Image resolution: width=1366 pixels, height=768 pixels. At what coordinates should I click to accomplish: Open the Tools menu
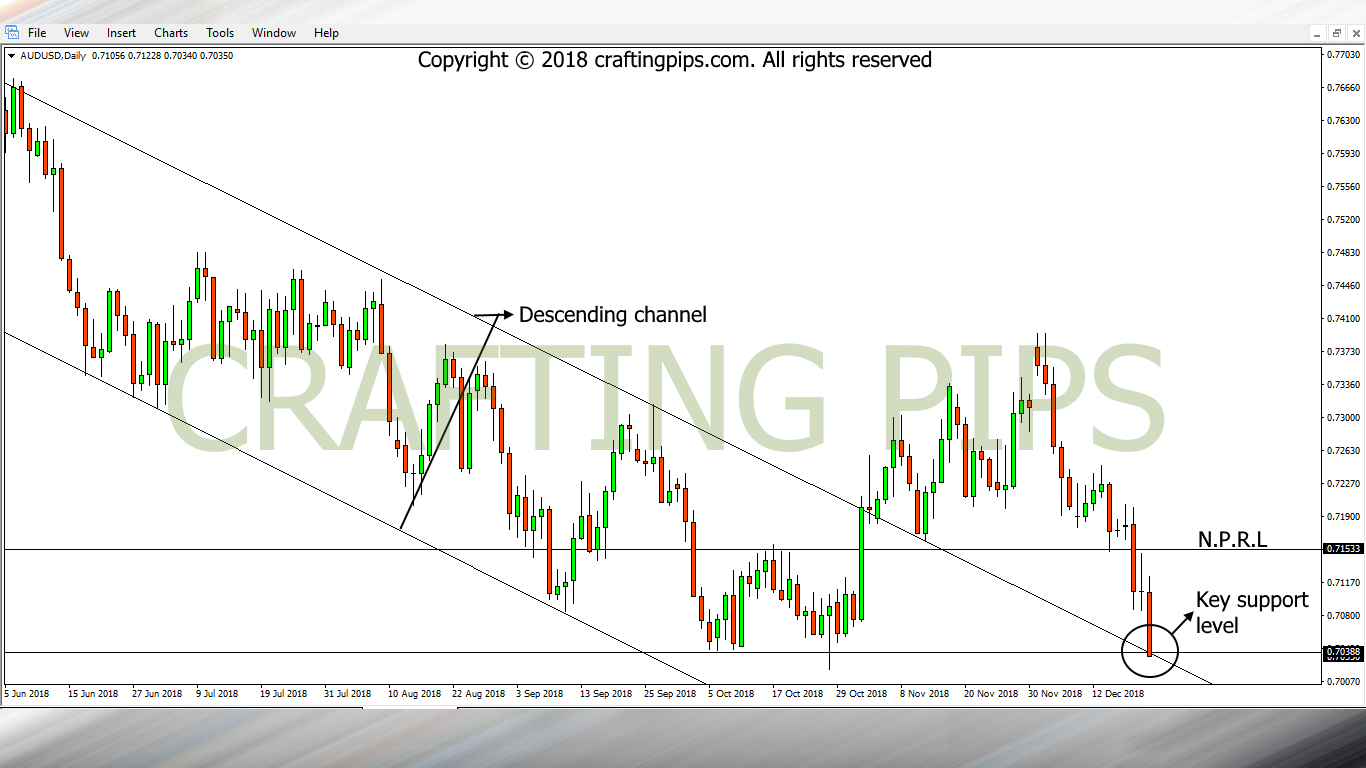tap(220, 33)
